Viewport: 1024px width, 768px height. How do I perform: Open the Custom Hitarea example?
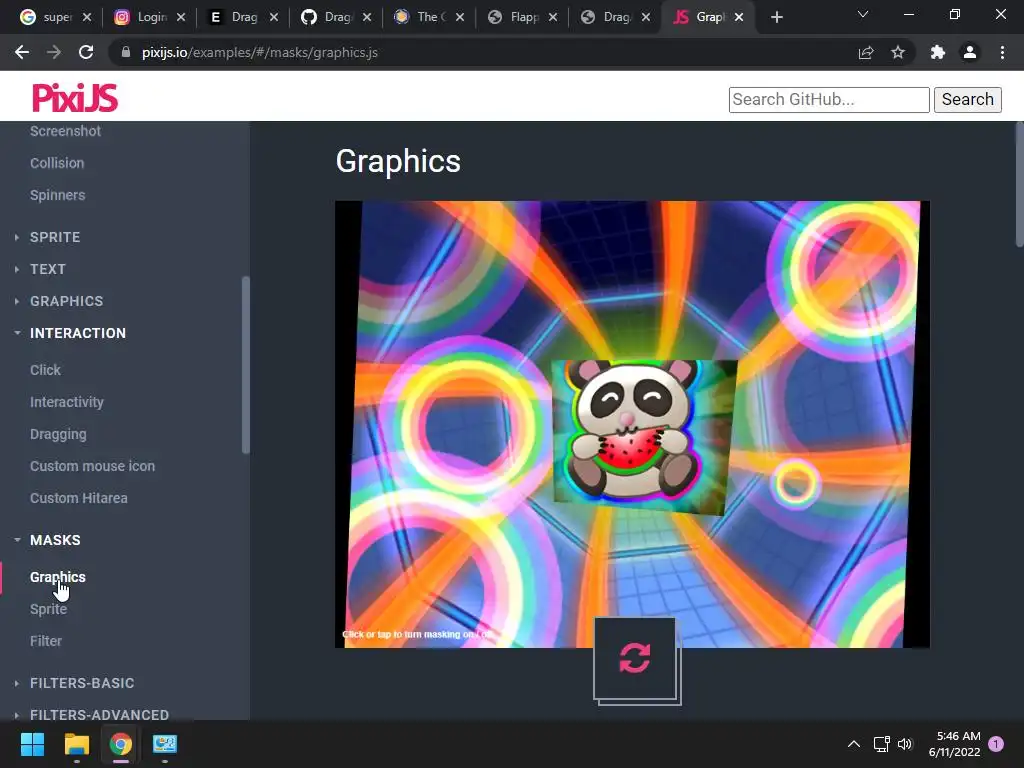point(78,498)
